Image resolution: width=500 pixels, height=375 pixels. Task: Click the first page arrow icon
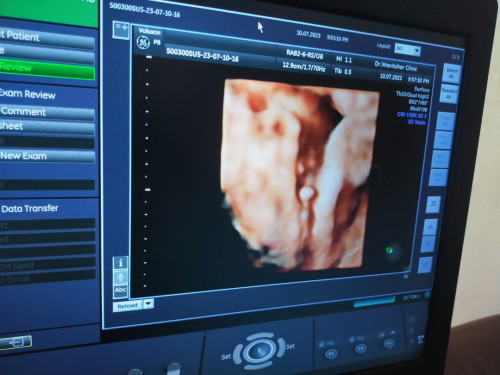[x=434, y=204]
